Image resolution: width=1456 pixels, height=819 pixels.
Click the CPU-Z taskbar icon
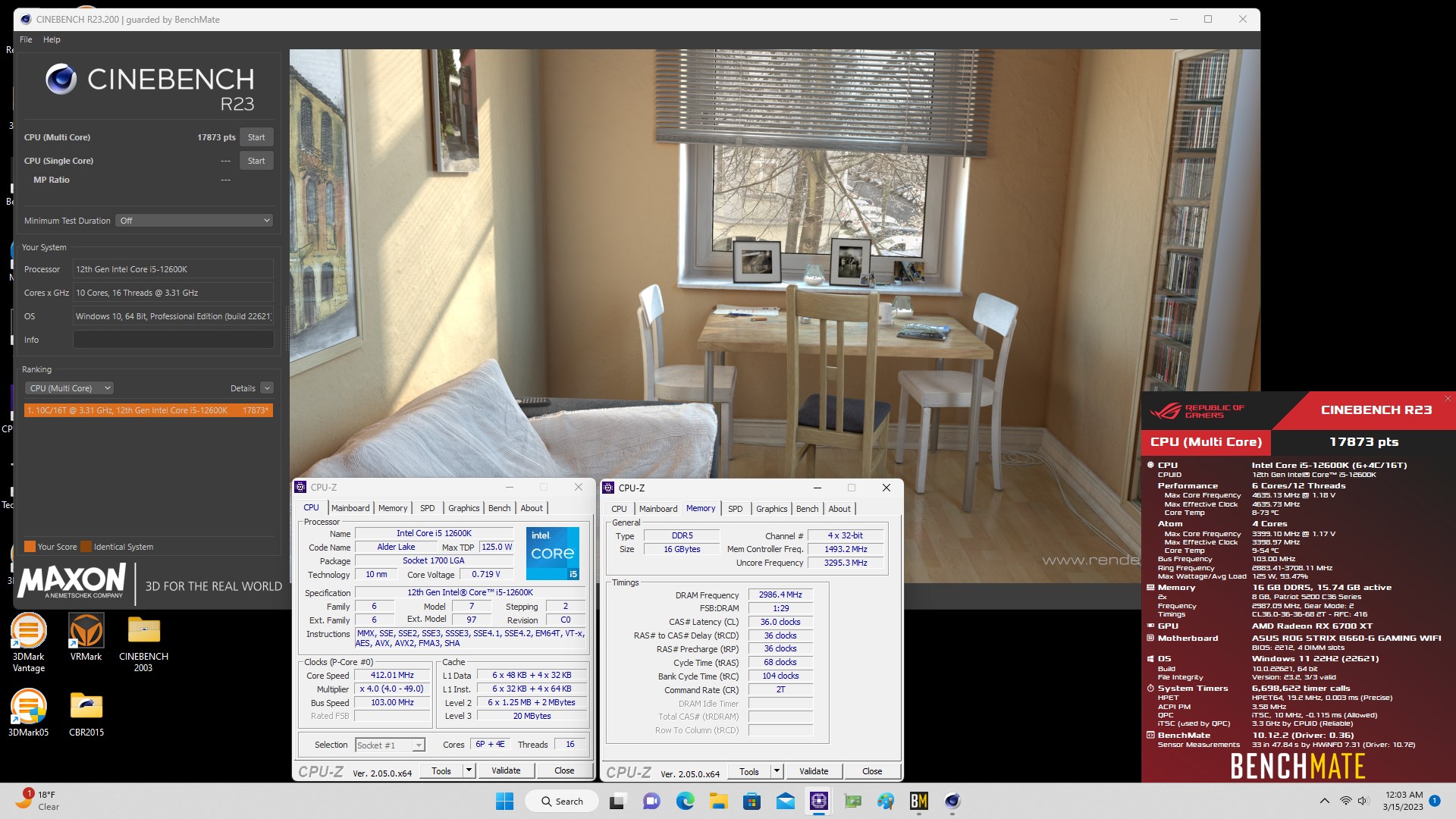pyautogui.click(x=819, y=802)
